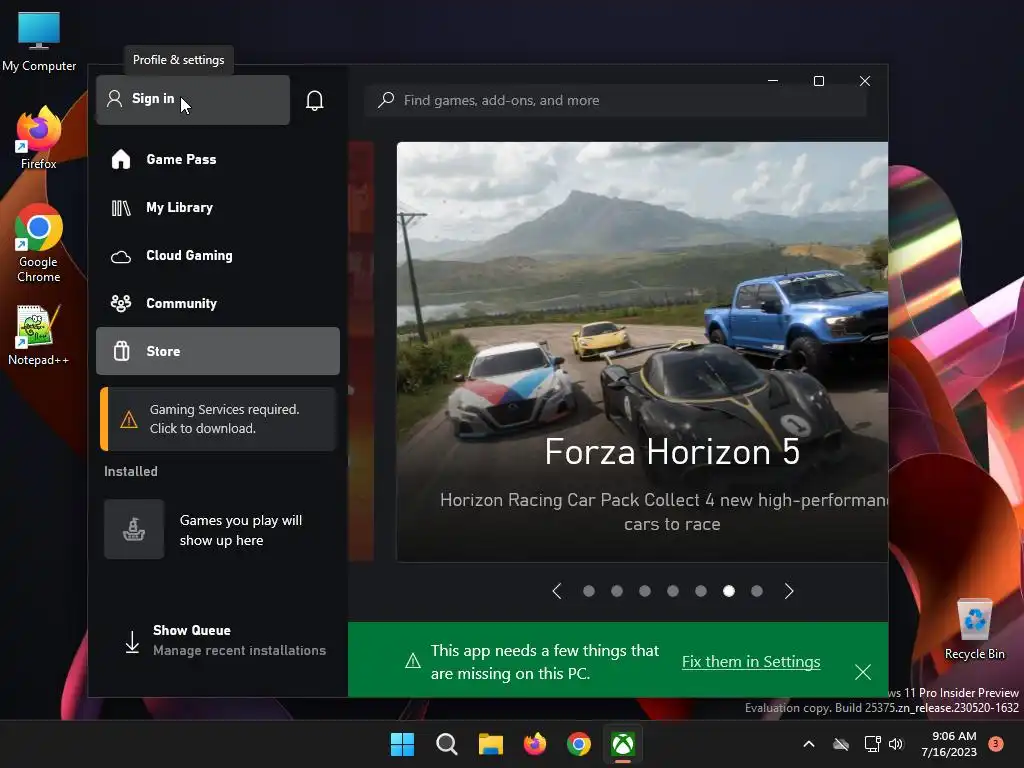Screen dimensions: 1024x768
Task: Click the My Library books icon
Action: pos(121,208)
